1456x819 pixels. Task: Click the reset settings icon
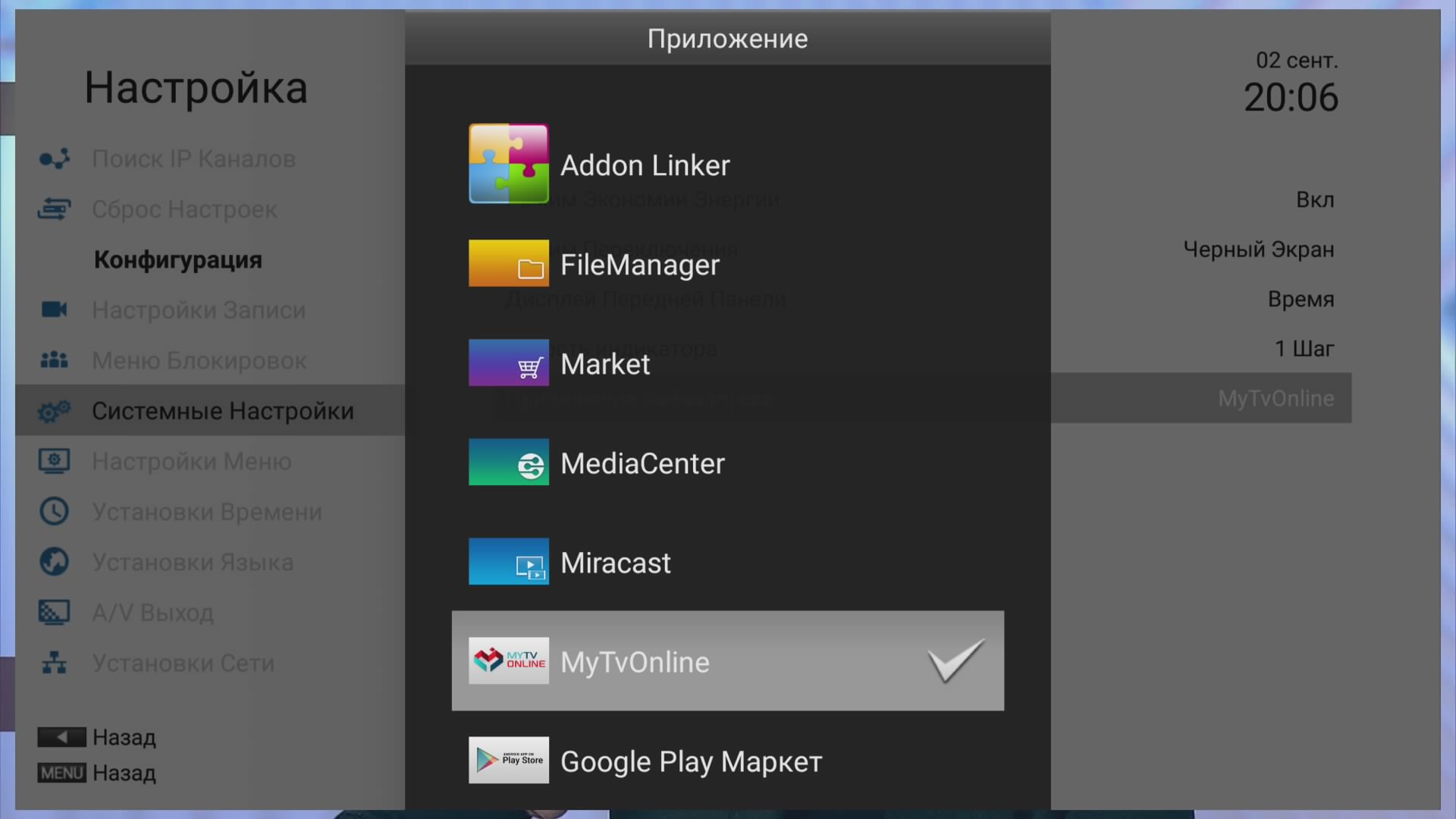54,209
